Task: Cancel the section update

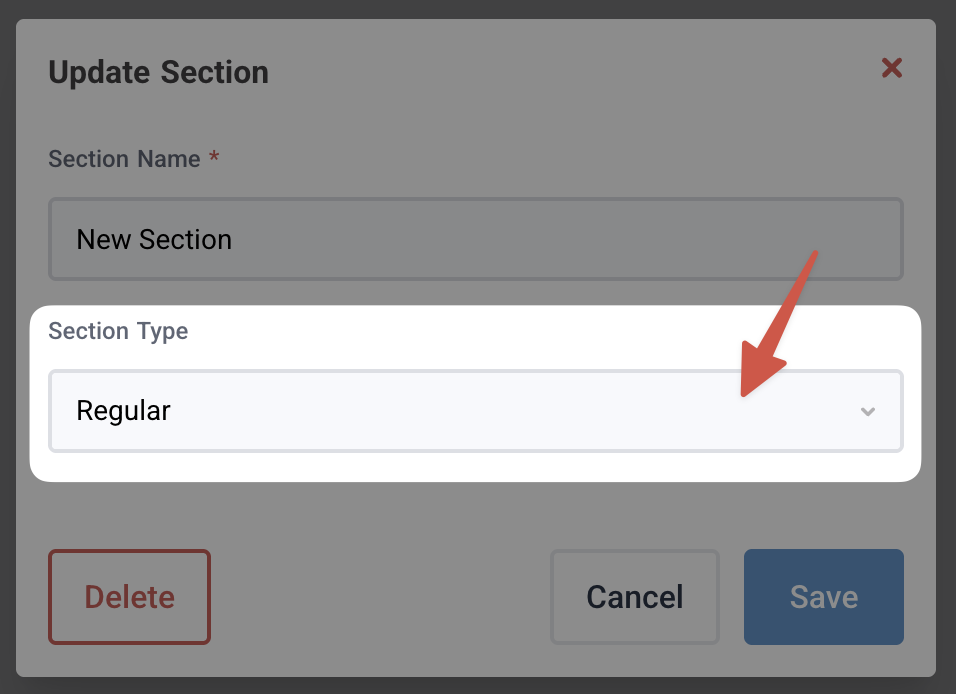Action: coord(634,597)
